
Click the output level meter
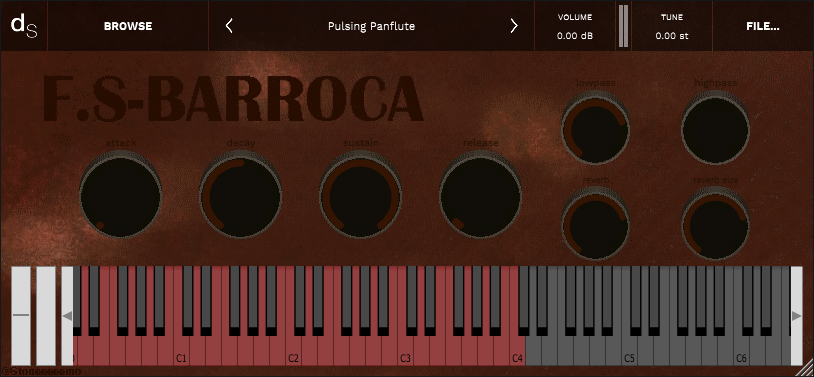[x=623, y=26]
